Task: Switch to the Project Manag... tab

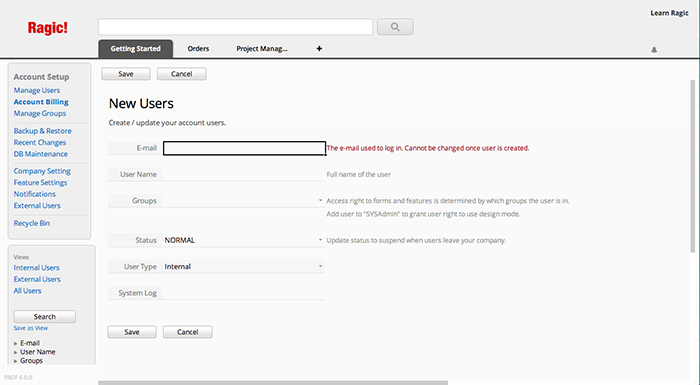Action: (262, 49)
